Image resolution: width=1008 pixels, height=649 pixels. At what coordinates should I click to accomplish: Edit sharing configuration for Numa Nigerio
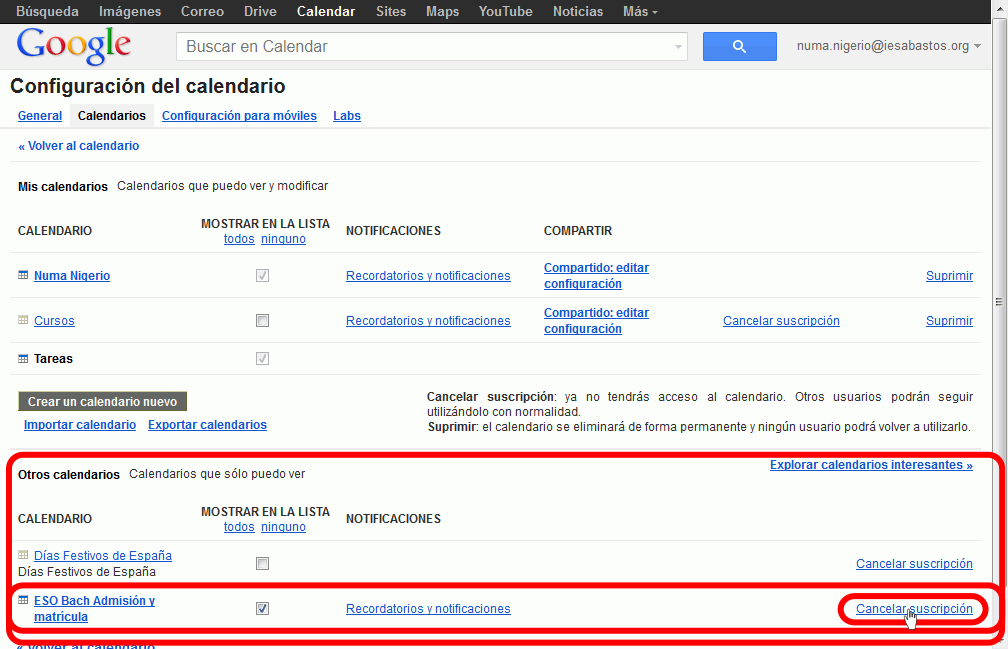click(596, 276)
